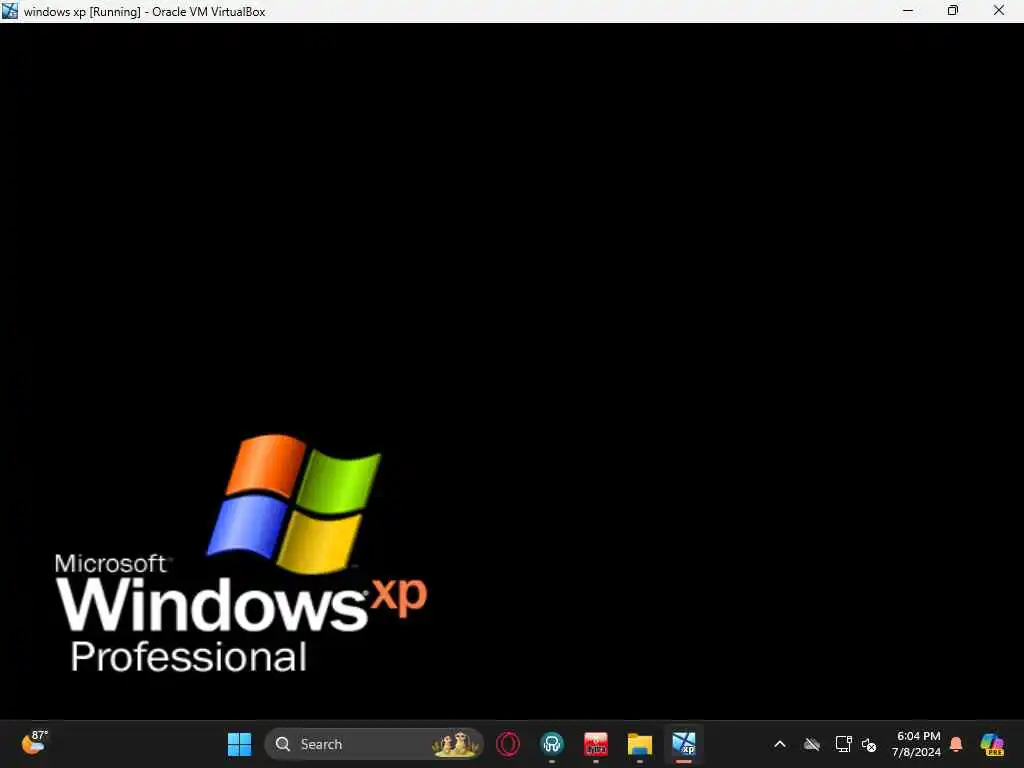Restore down the VirtualBox window

953,10
